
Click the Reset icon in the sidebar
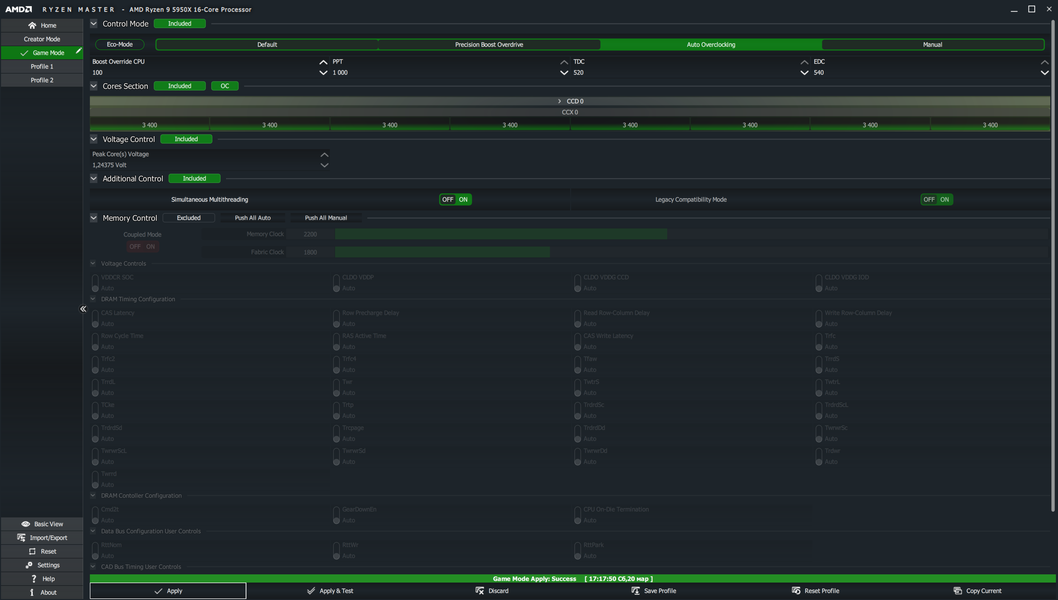click(32, 551)
